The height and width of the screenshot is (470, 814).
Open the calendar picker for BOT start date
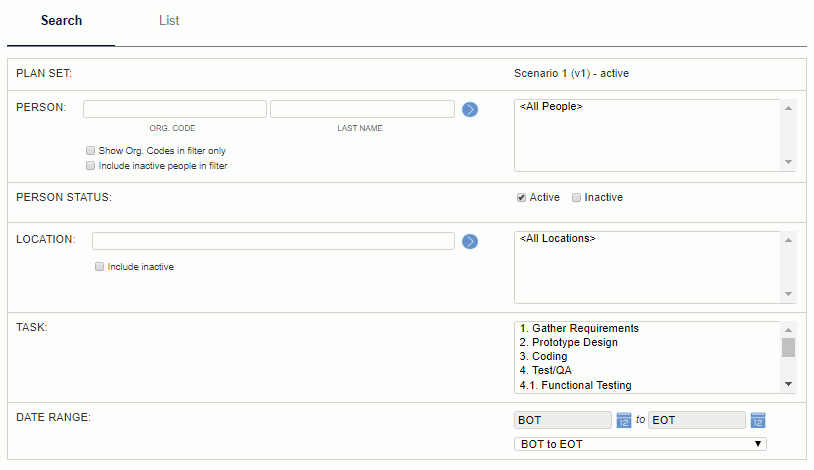click(x=623, y=420)
